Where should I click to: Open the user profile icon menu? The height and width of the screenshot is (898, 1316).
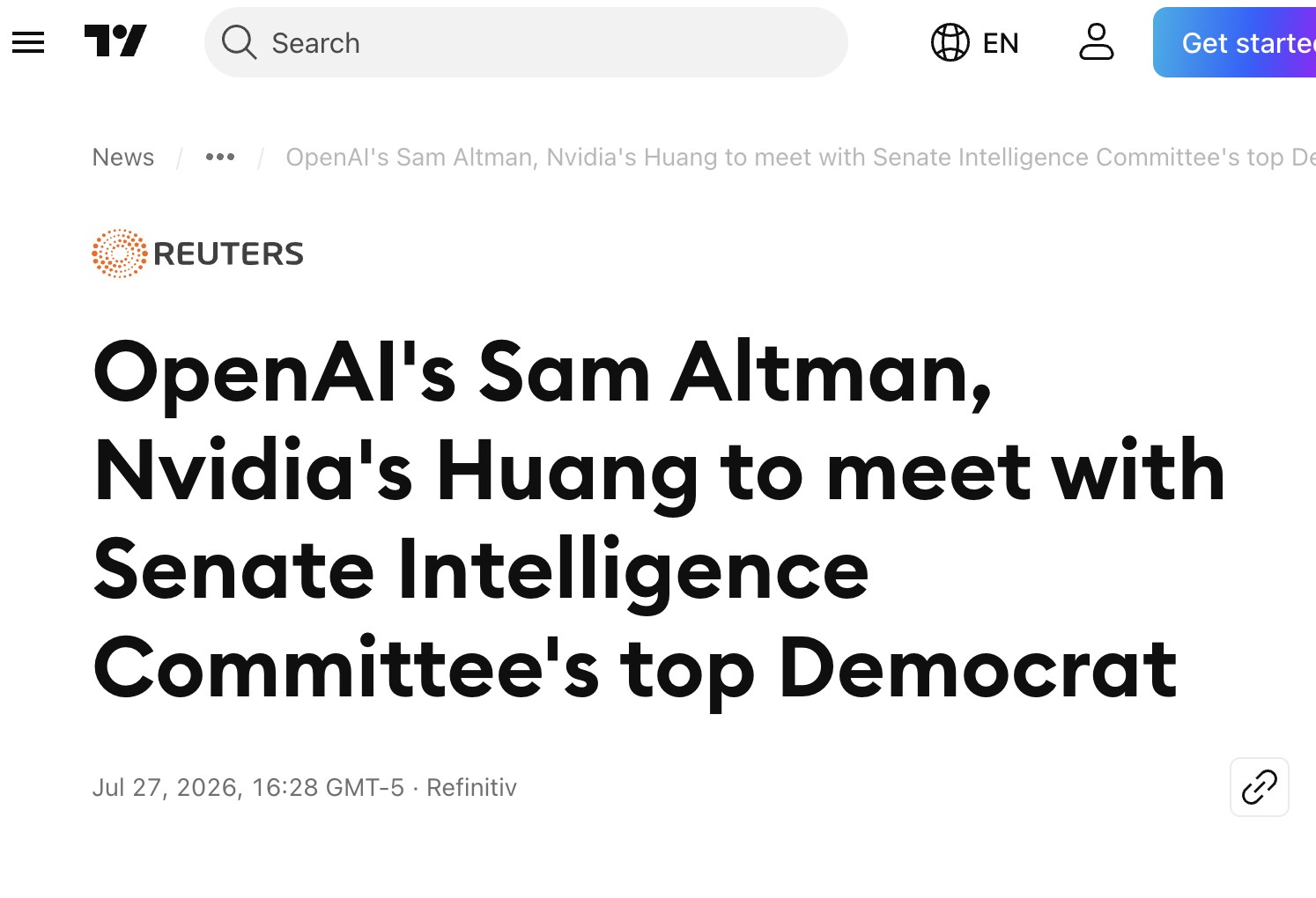point(1096,42)
